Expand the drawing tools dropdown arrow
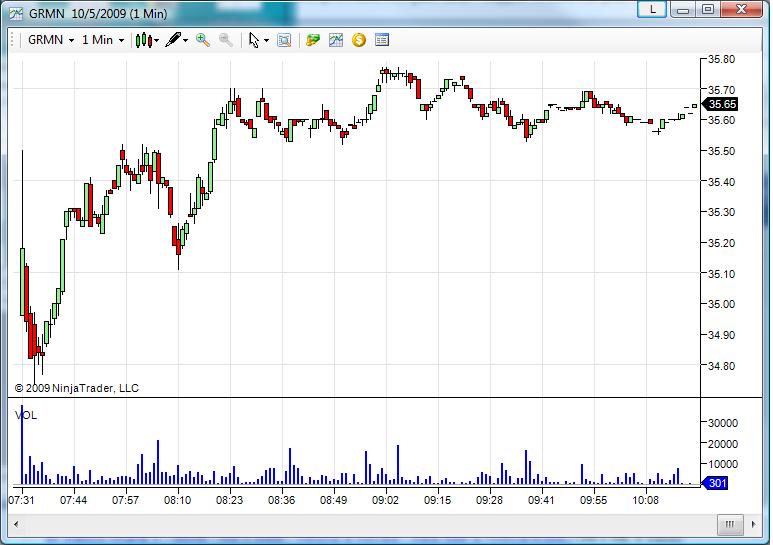 coord(185,40)
